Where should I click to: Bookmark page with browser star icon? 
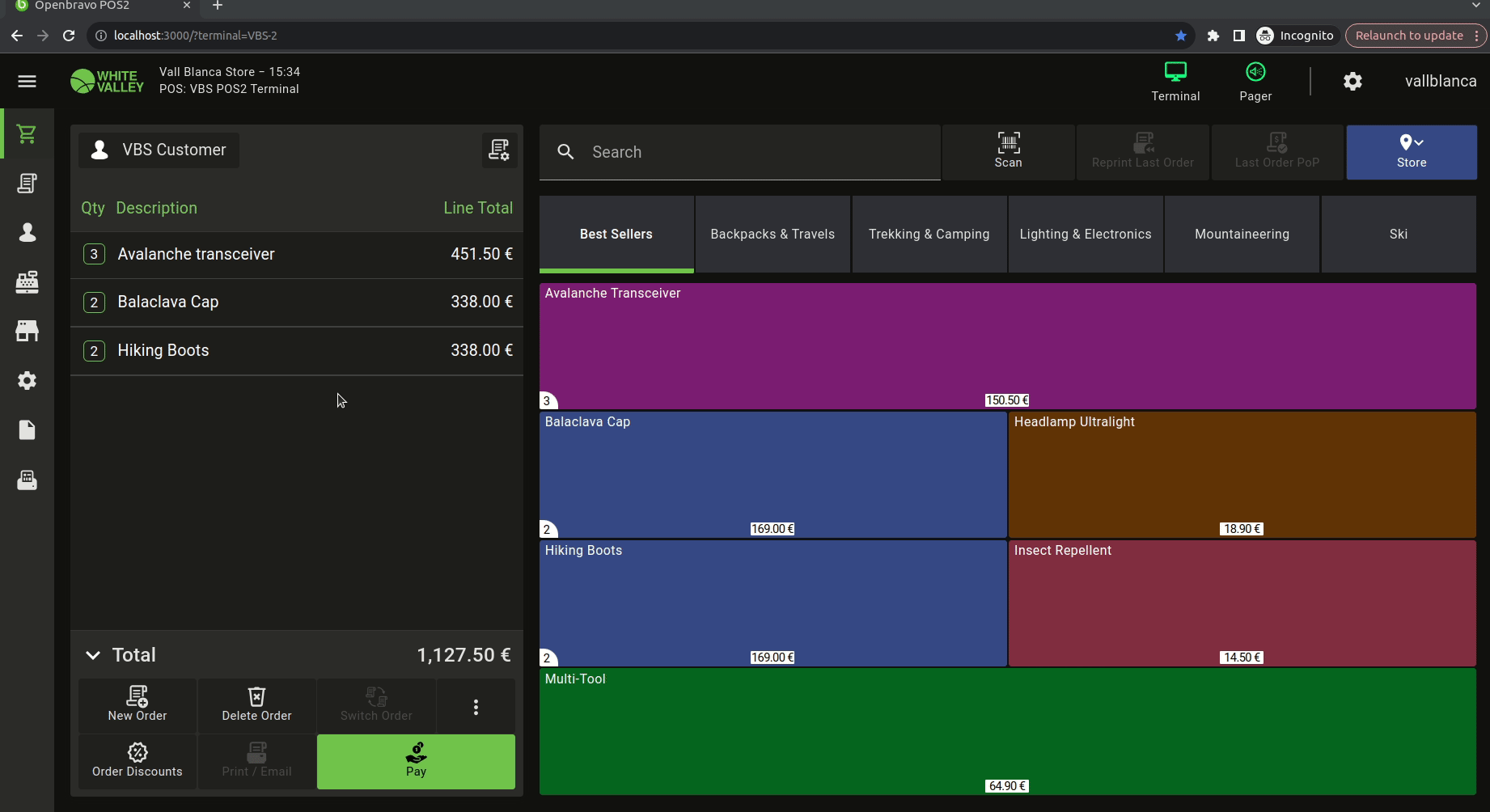(1180, 36)
